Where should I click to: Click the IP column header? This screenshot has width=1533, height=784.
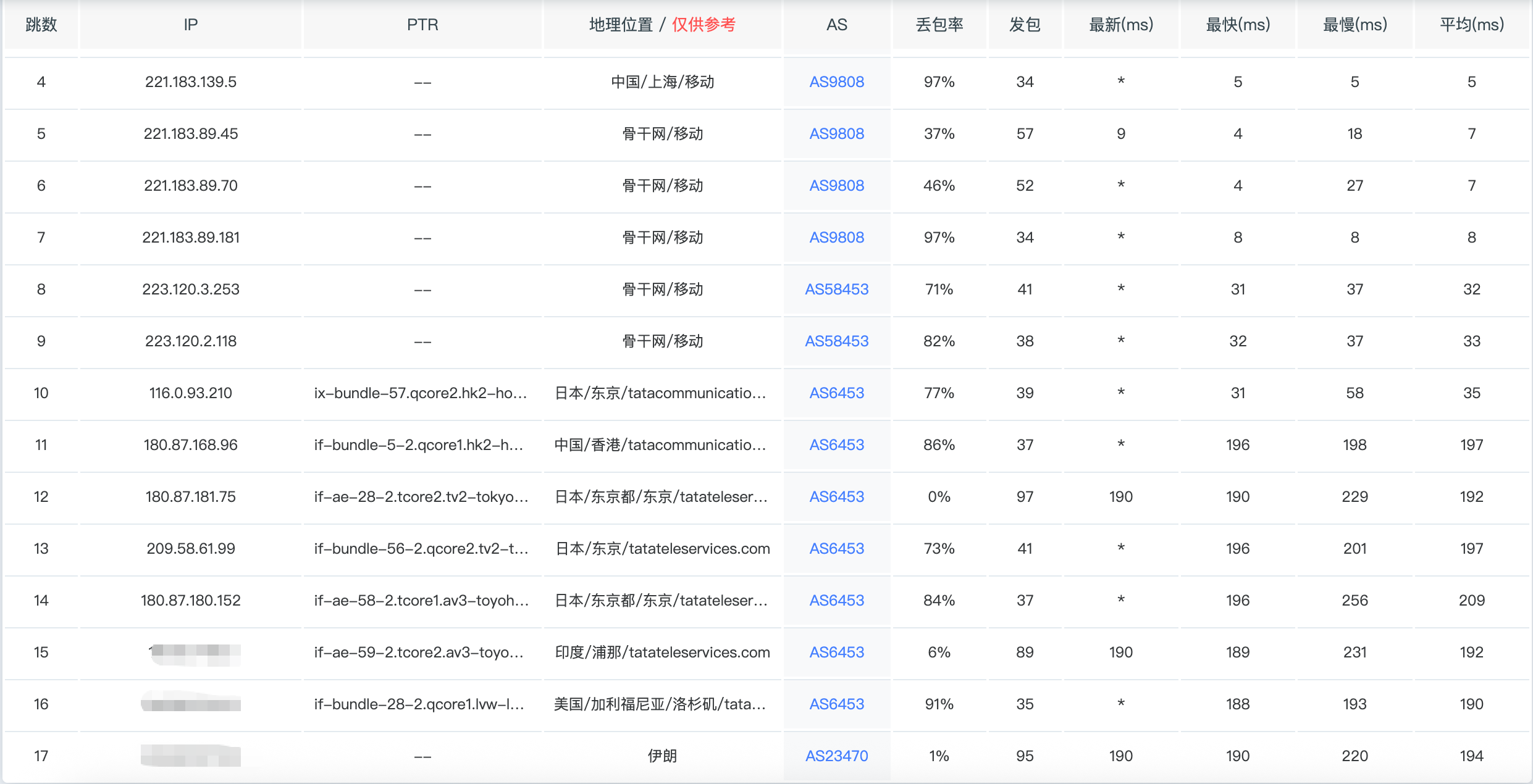190,25
